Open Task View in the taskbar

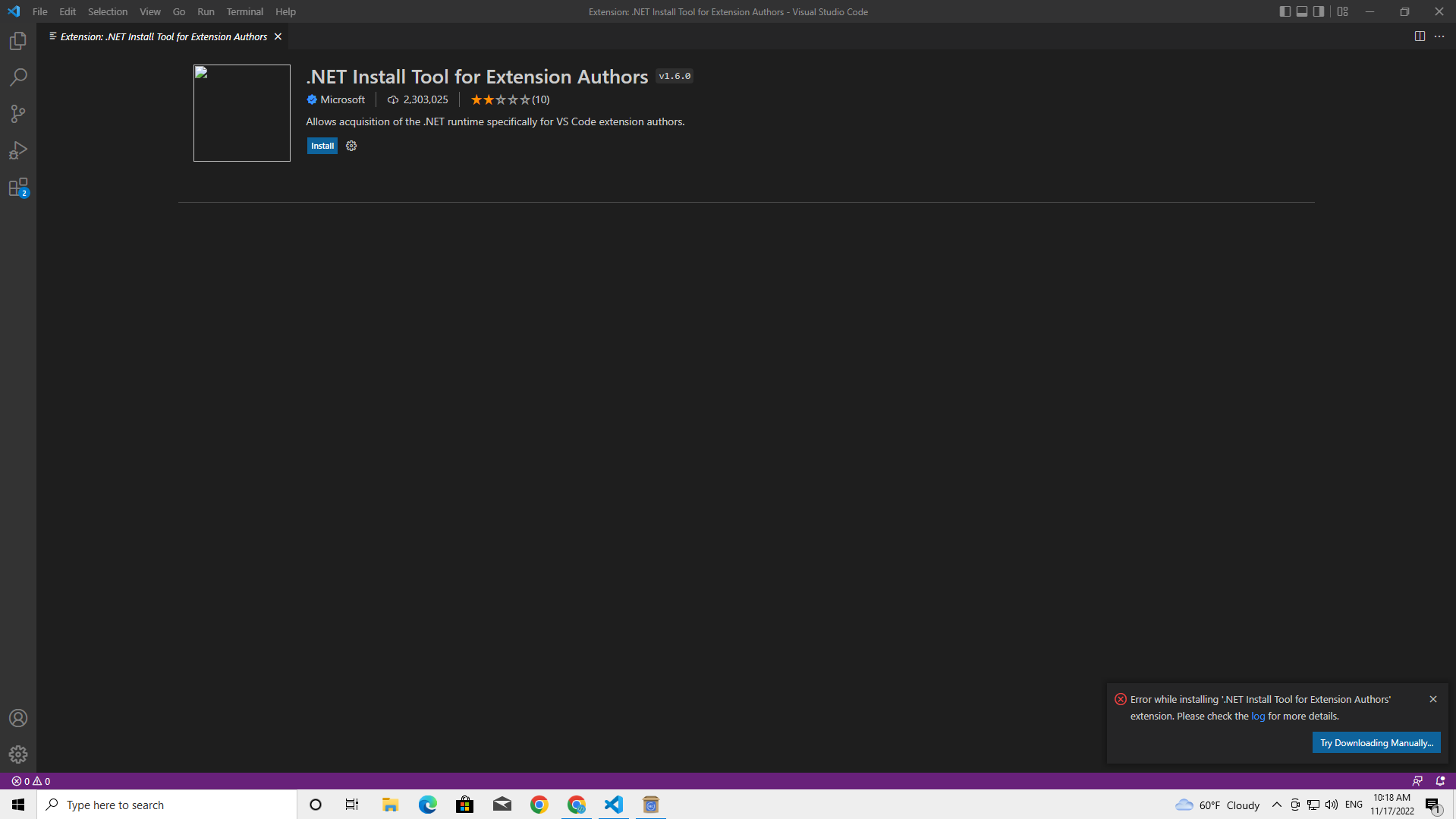[x=352, y=805]
